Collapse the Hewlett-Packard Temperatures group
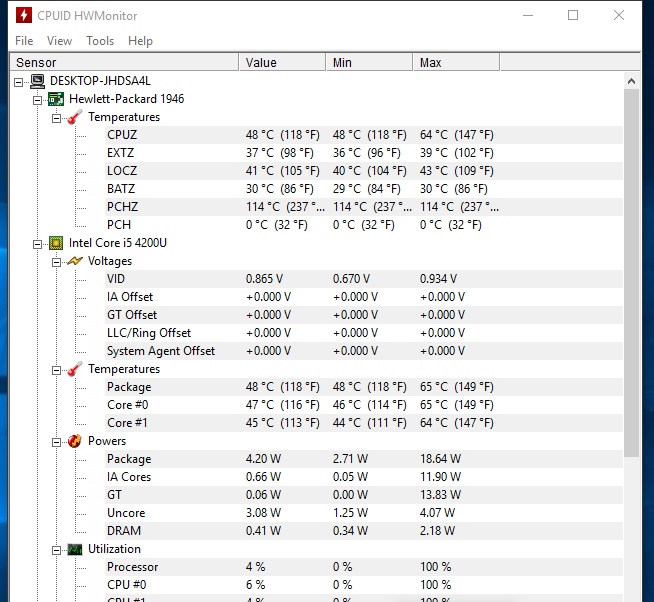 (56, 118)
